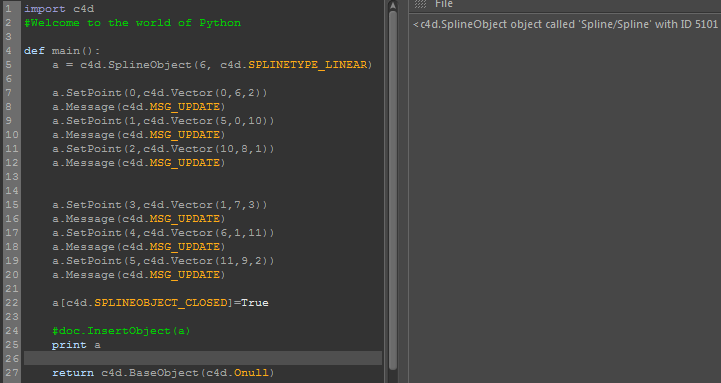Click the True value on line 22
The height and width of the screenshot is (383, 721).
click(x=255, y=303)
